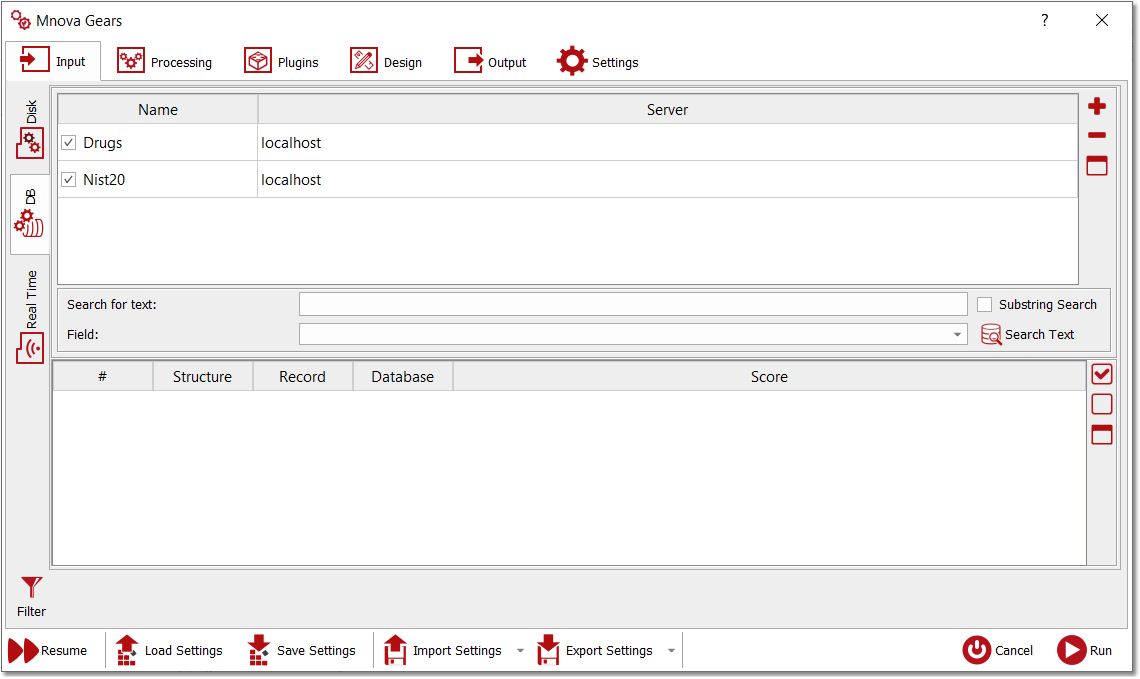Add a database with the plus icon
Viewport: 1140px width, 679px height.
[x=1096, y=106]
